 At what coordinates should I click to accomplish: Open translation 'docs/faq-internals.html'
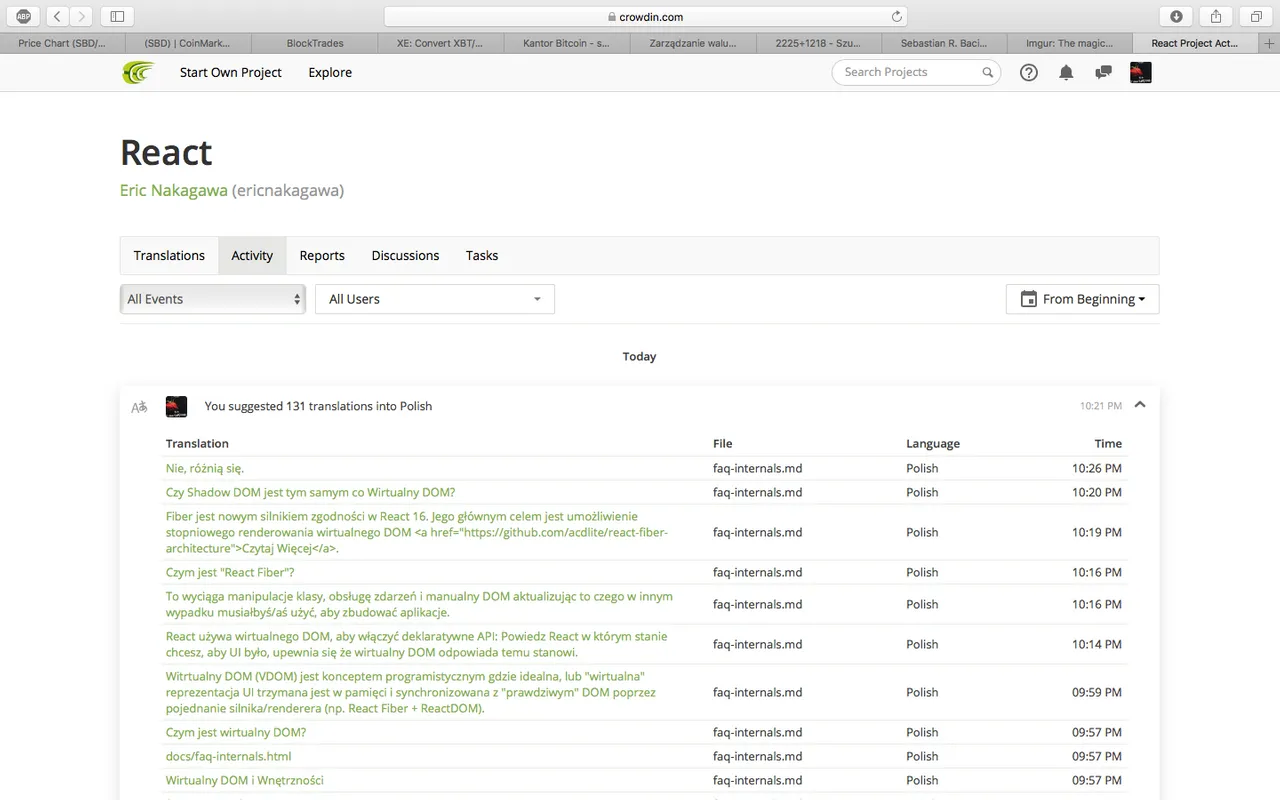coord(229,756)
